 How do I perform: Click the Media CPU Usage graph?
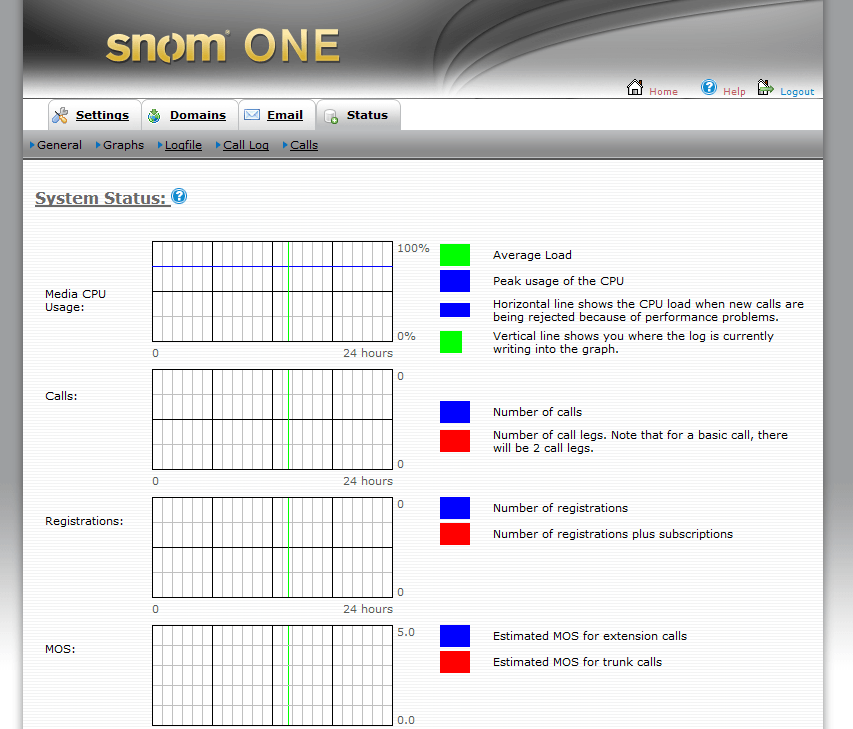tap(272, 291)
